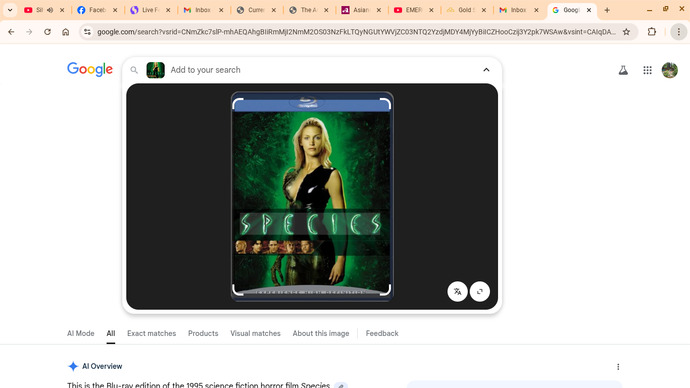The width and height of the screenshot is (690, 388).
Task: Open the About this image tab
Action: pyautogui.click(x=321, y=333)
